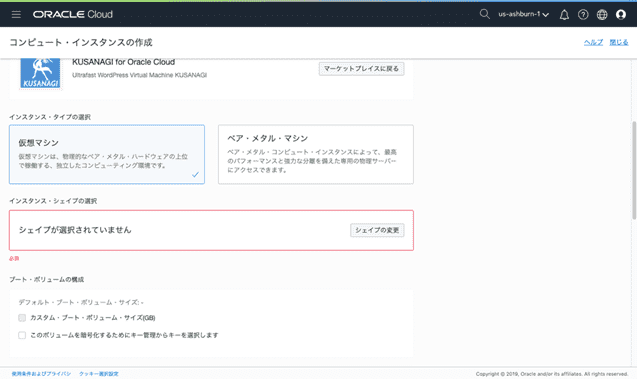Open the notifications bell

[x=564, y=15]
